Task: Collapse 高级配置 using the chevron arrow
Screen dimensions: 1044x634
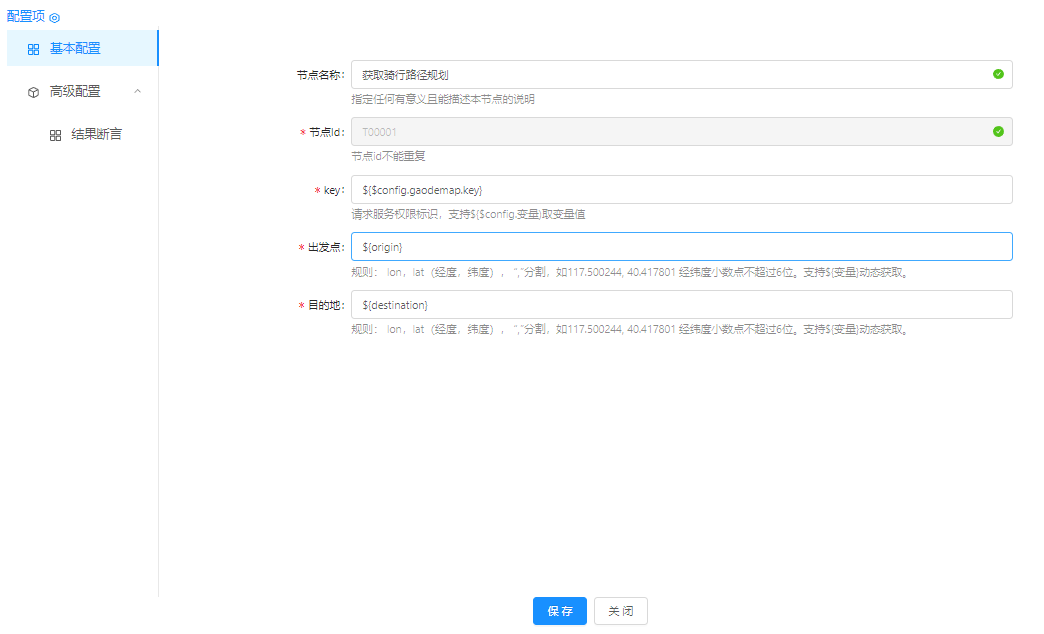Action: click(x=138, y=92)
